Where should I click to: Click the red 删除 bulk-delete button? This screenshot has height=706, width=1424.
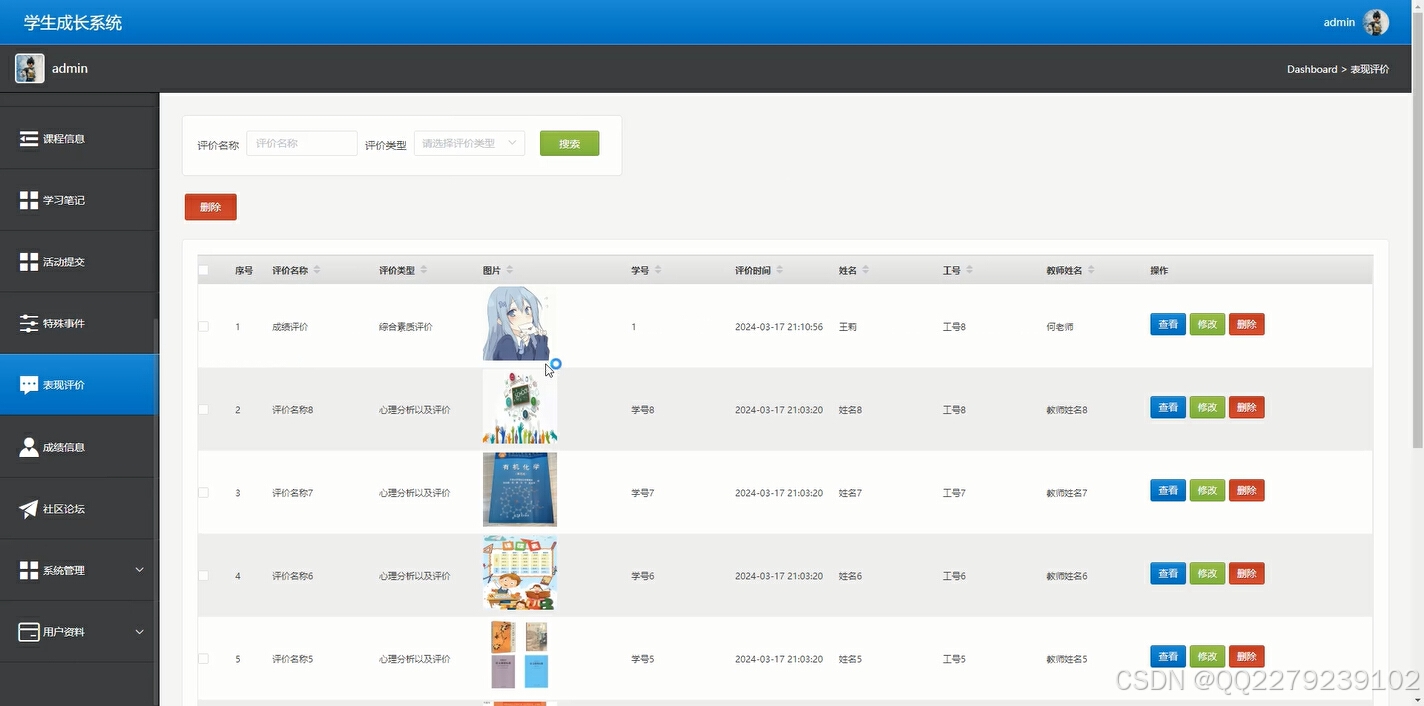[x=210, y=206]
